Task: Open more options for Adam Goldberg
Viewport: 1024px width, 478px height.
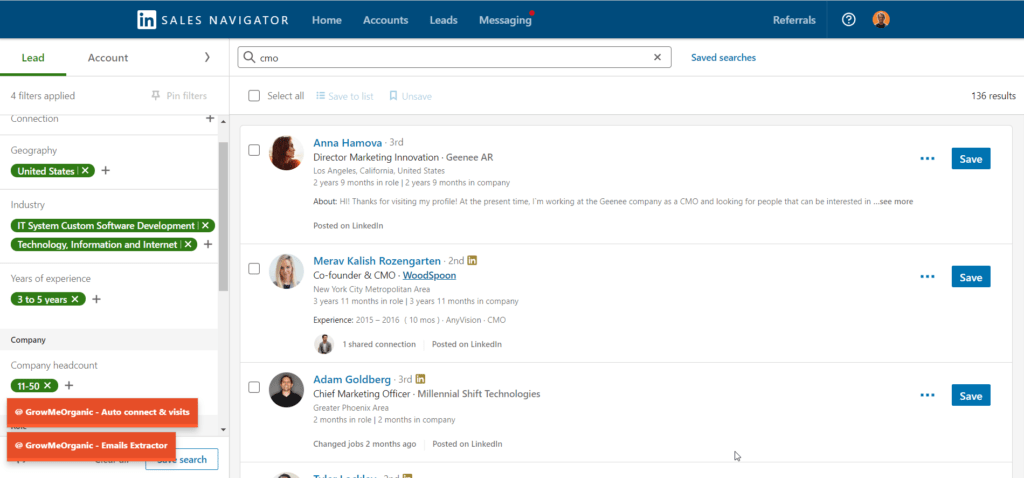Action: (927, 395)
